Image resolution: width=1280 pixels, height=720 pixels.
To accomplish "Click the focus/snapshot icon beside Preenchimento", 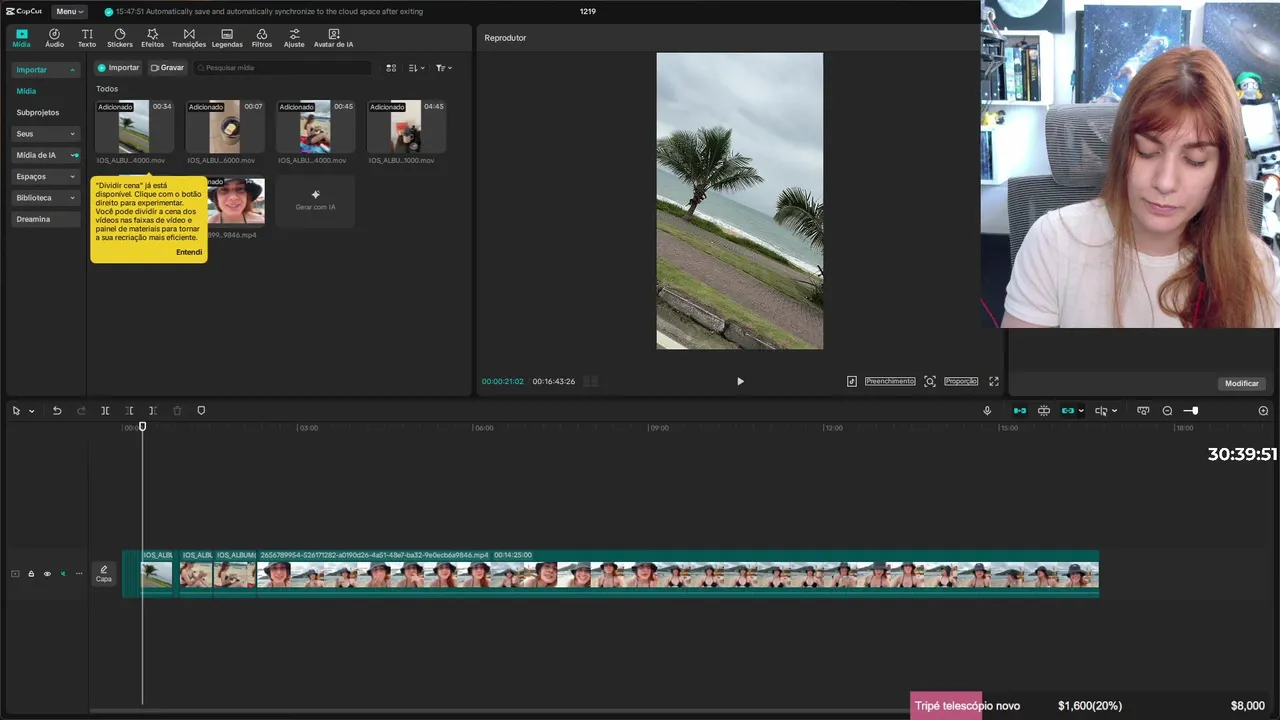I will (930, 381).
